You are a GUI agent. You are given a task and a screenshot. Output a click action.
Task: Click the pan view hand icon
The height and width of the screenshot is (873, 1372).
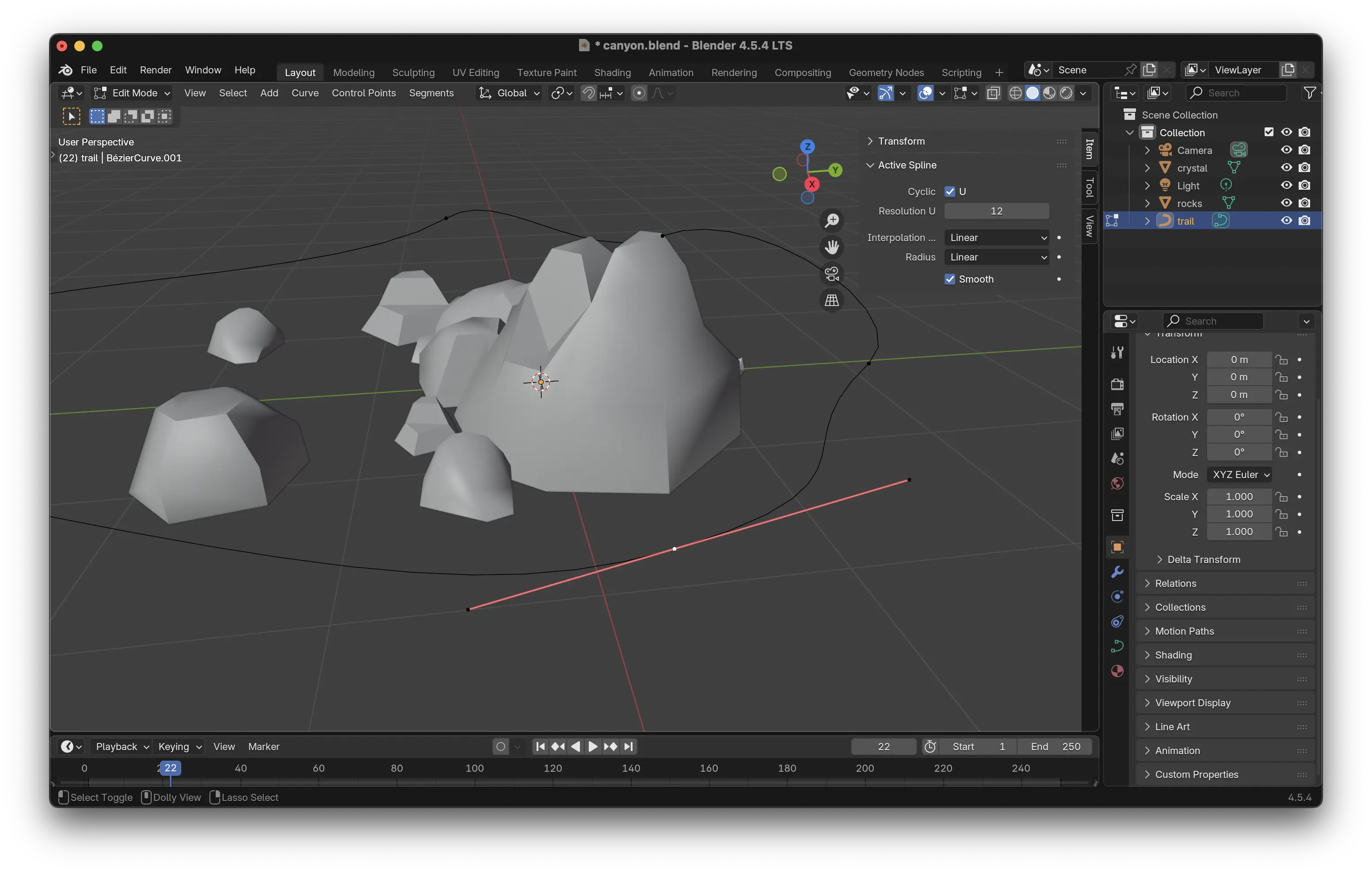coord(832,247)
